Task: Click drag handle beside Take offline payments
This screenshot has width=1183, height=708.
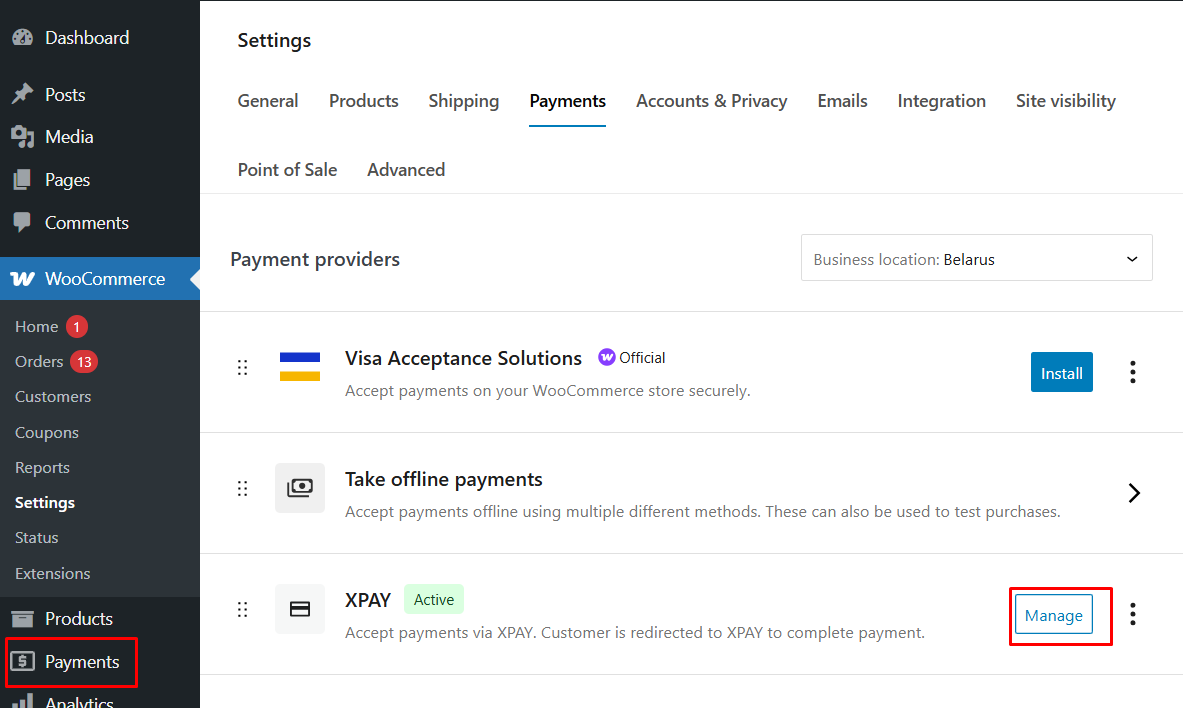Action: click(x=242, y=489)
